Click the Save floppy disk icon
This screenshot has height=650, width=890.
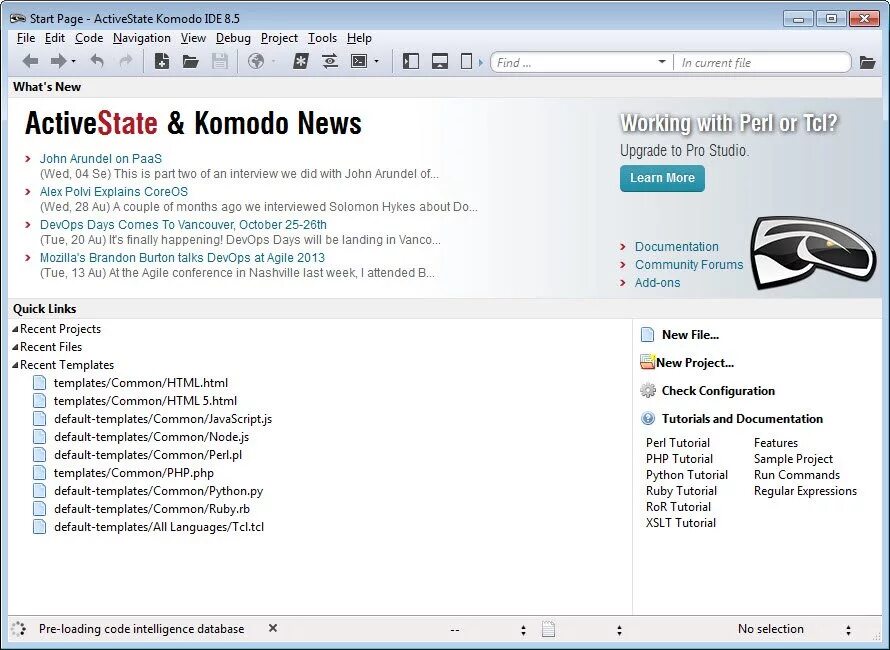click(x=220, y=61)
